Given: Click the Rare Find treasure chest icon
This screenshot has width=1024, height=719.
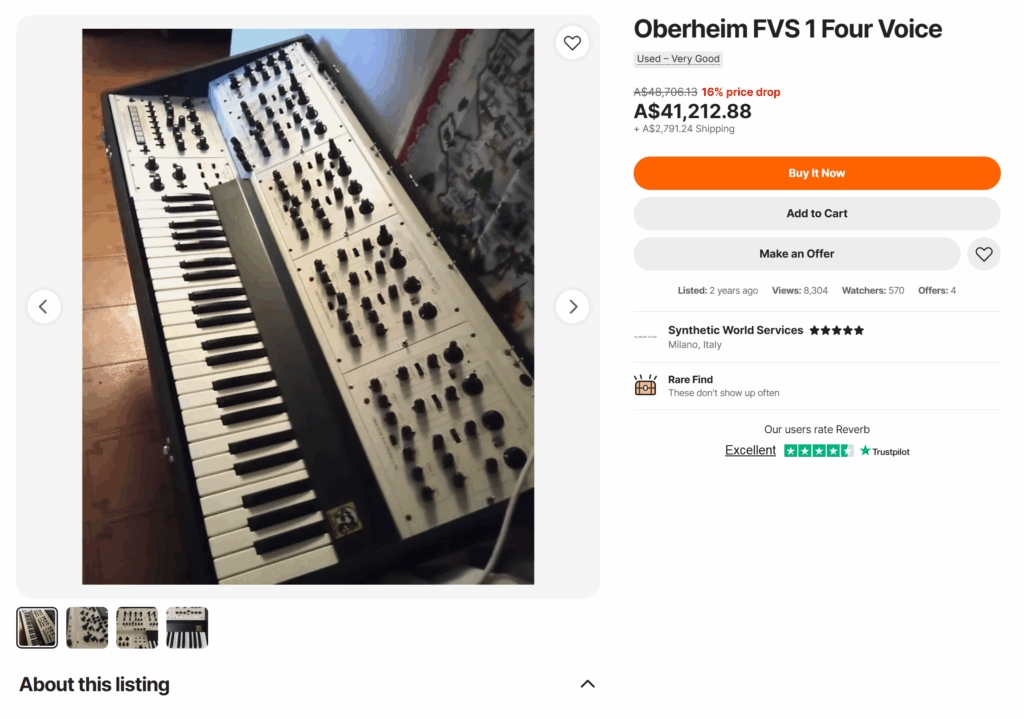Looking at the screenshot, I should pyautogui.click(x=645, y=386).
